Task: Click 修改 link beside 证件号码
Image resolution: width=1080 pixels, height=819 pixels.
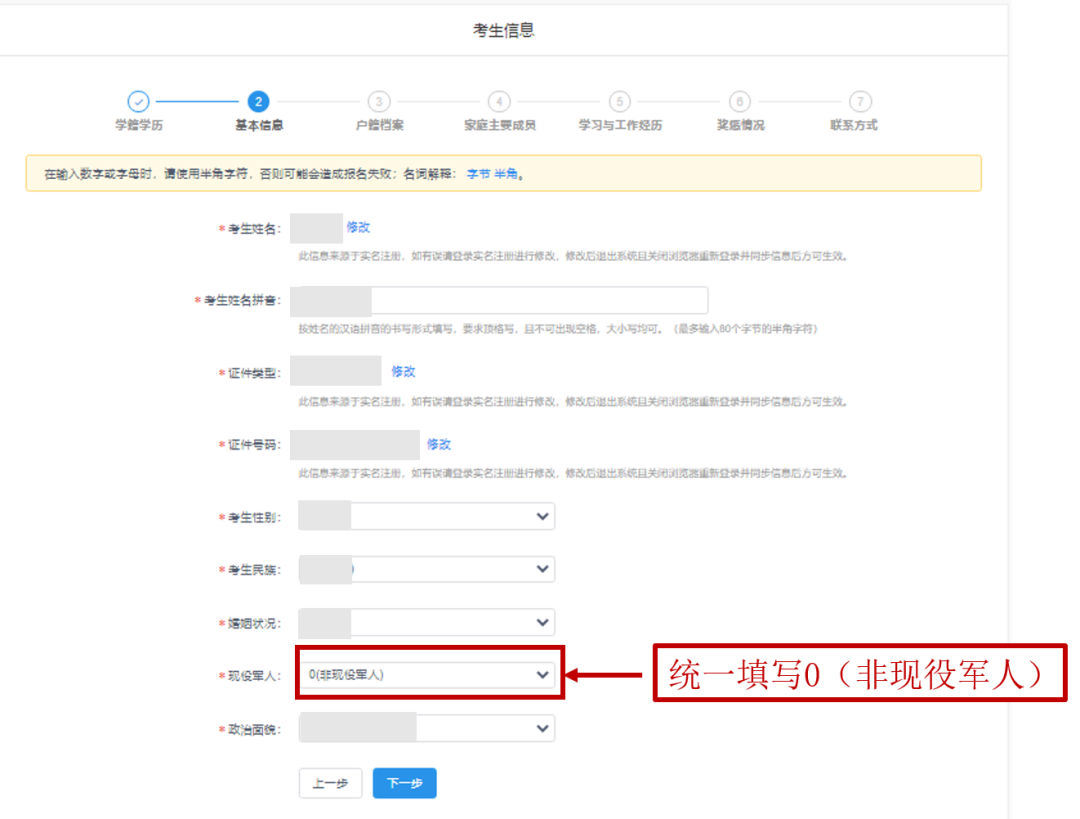Action: (x=439, y=444)
